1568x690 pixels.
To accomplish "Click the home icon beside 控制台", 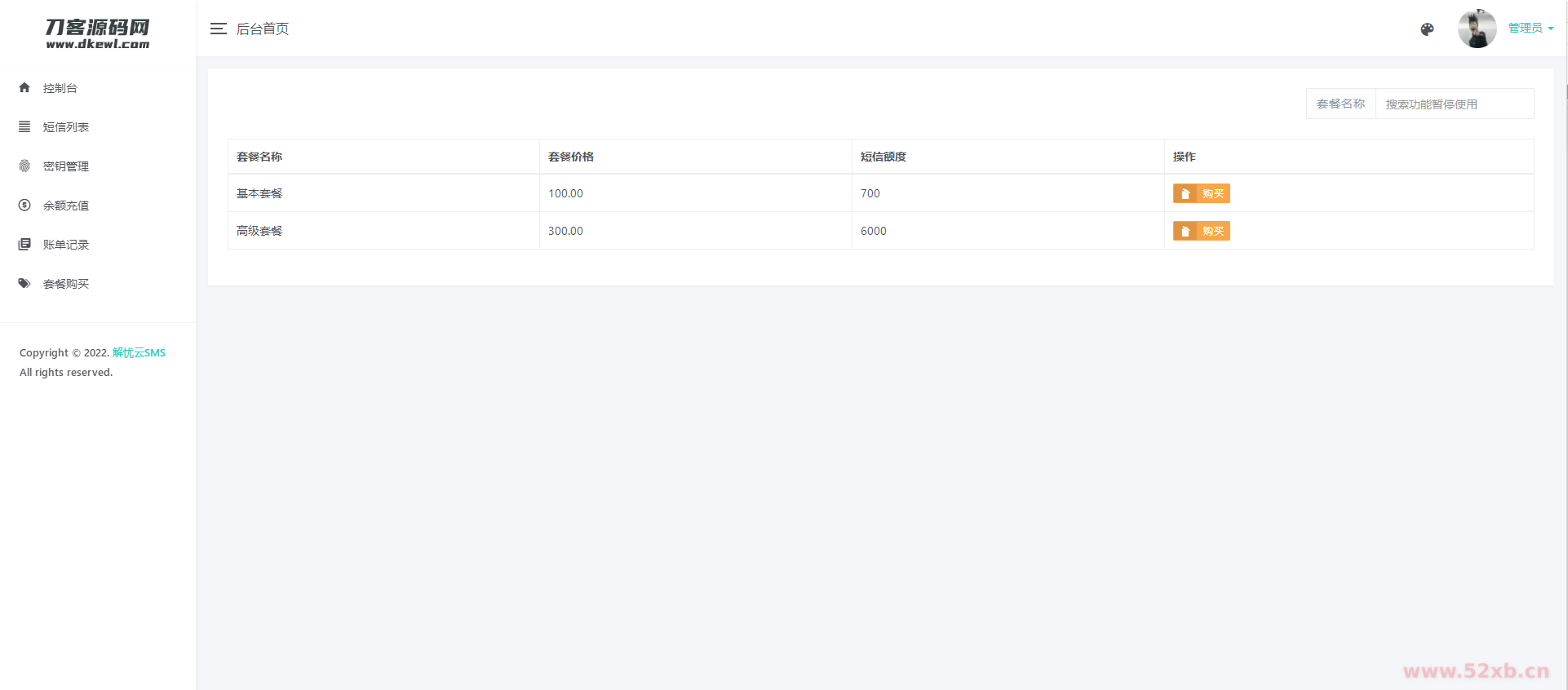I will click(24, 87).
